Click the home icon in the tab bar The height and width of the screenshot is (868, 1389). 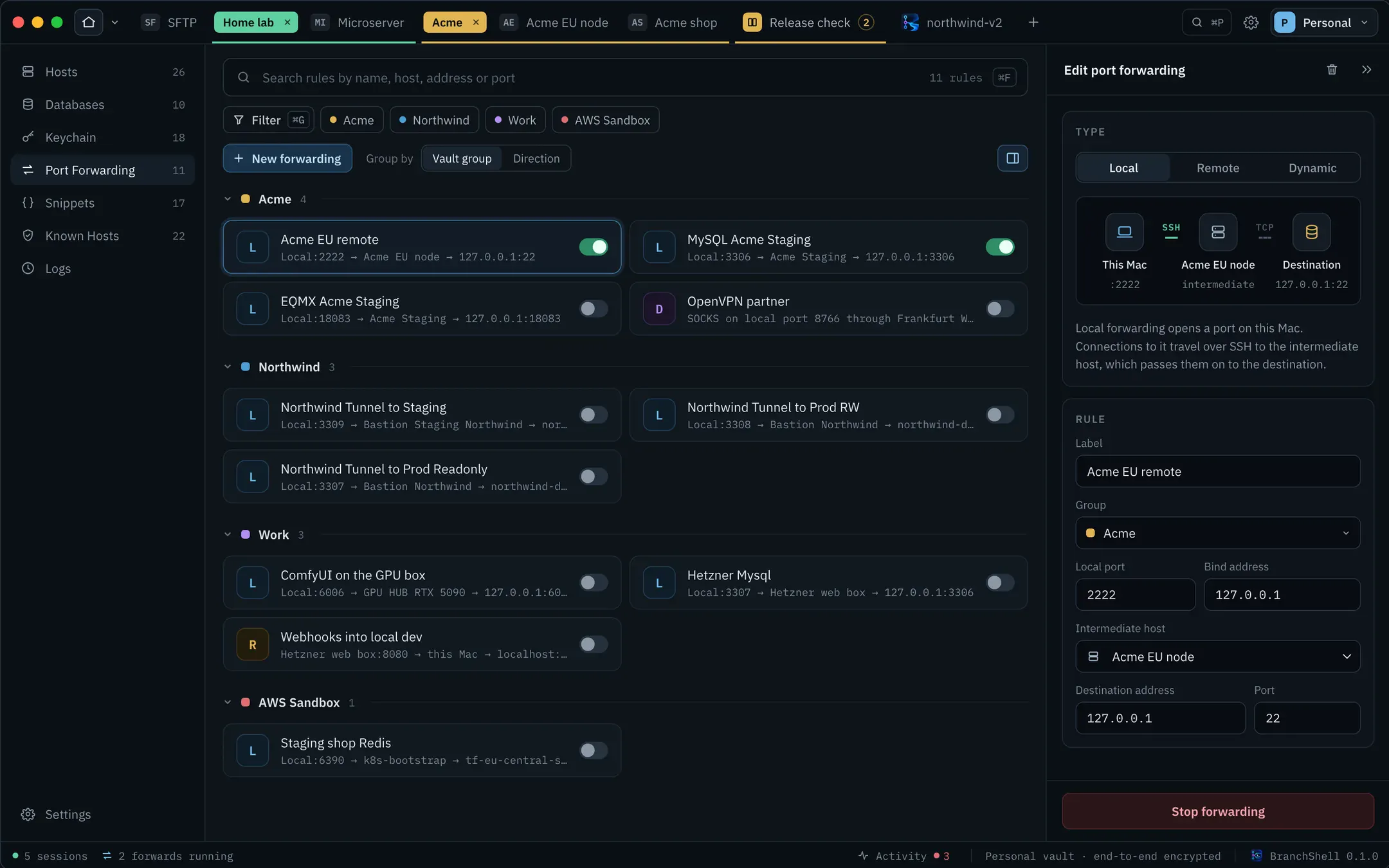pos(89,23)
